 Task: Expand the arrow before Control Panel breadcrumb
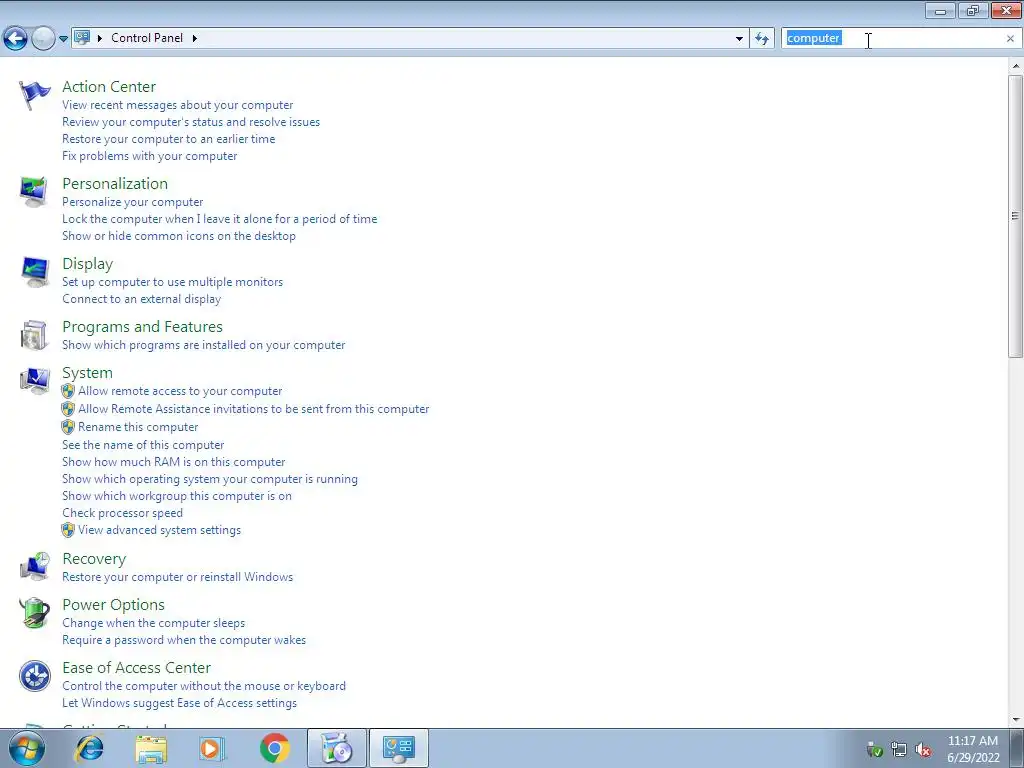[100, 38]
